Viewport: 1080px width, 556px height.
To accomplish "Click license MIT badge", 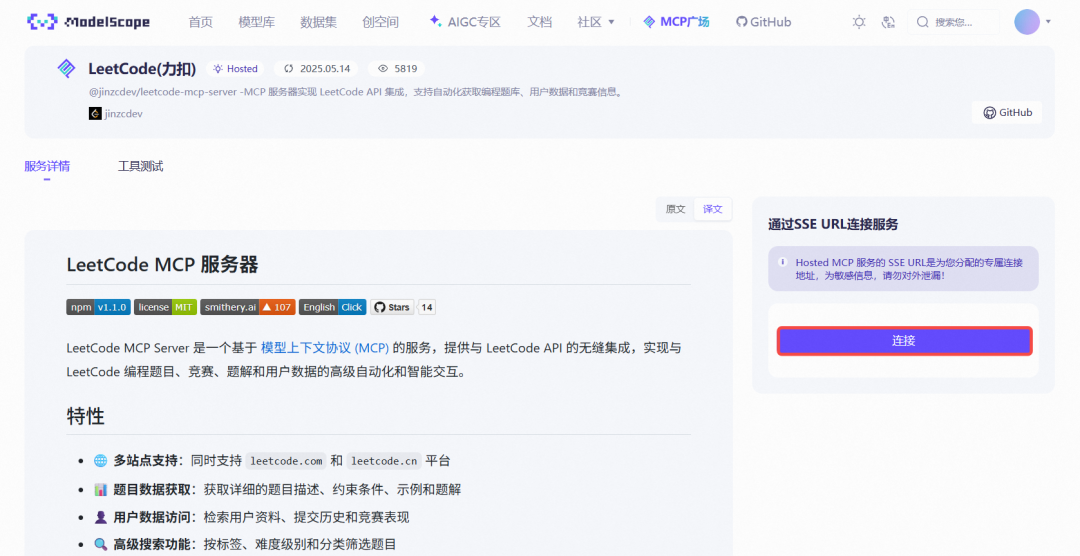I will (165, 307).
